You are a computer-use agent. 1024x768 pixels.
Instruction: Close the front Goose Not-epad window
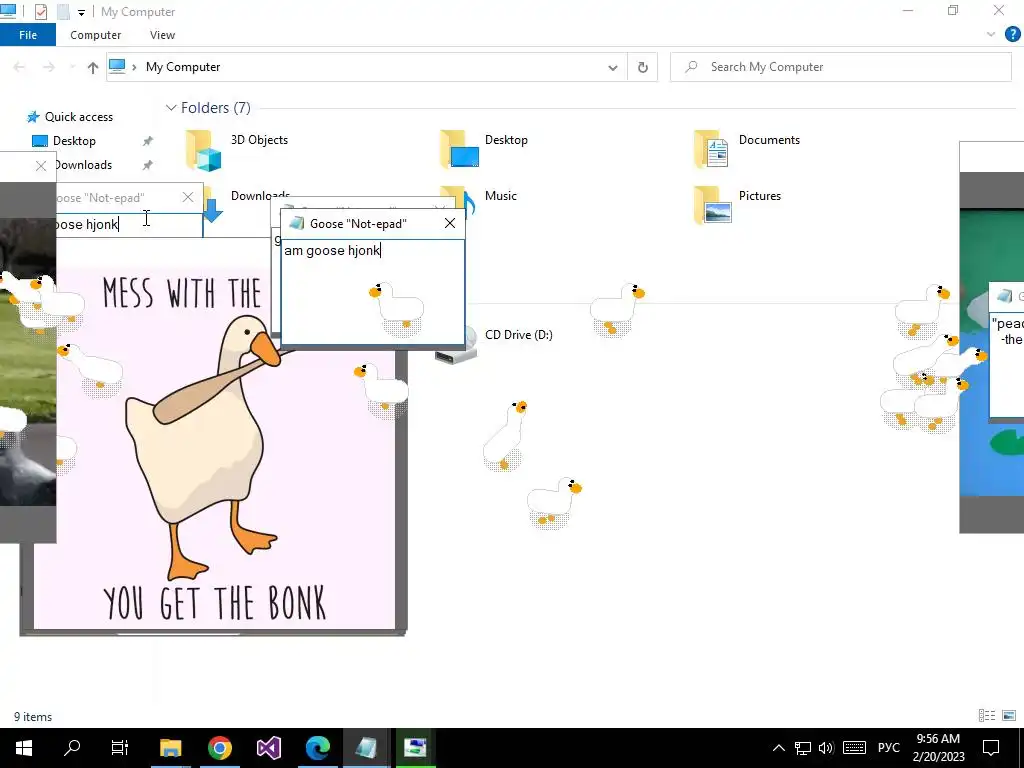coord(450,223)
